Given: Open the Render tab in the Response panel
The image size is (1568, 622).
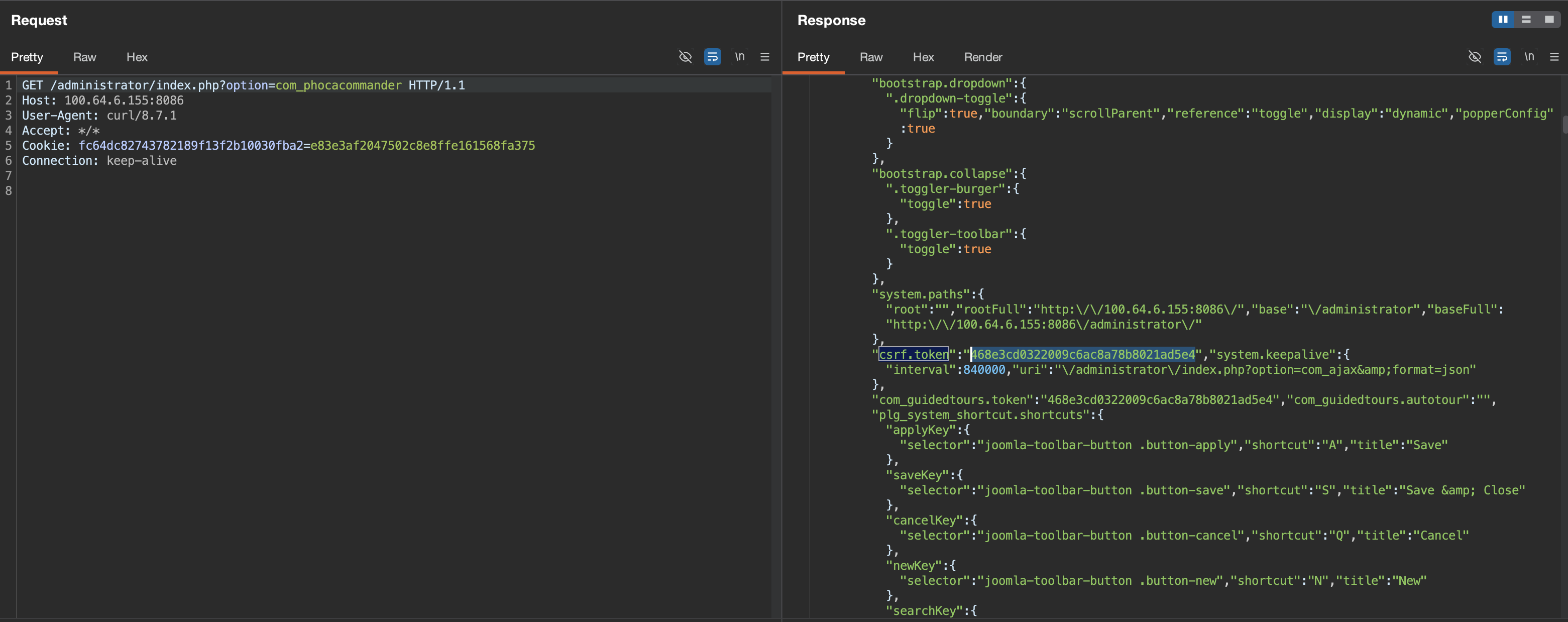Looking at the screenshot, I should pyautogui.click(x=983, y=57).
